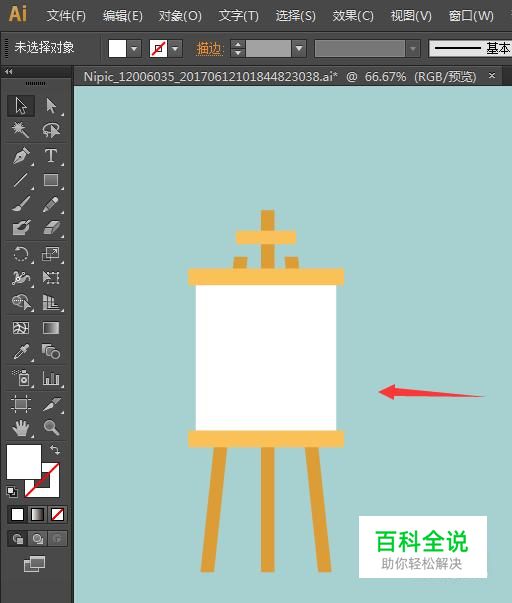Viewport: 512px width, 603px height.
Task: Select the Selection tool (black arrow)
Action: (21, 106)
